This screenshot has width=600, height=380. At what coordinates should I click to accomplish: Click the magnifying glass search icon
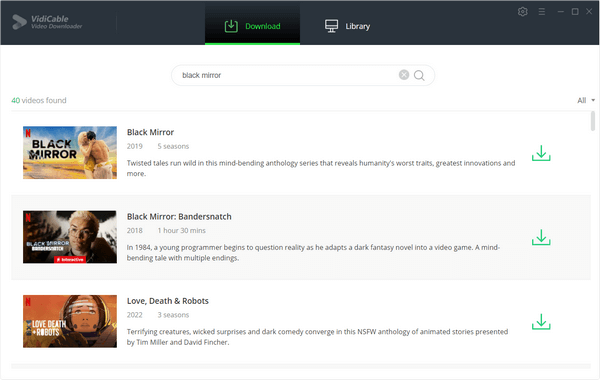pyautogui.click(x=419, y=75)
